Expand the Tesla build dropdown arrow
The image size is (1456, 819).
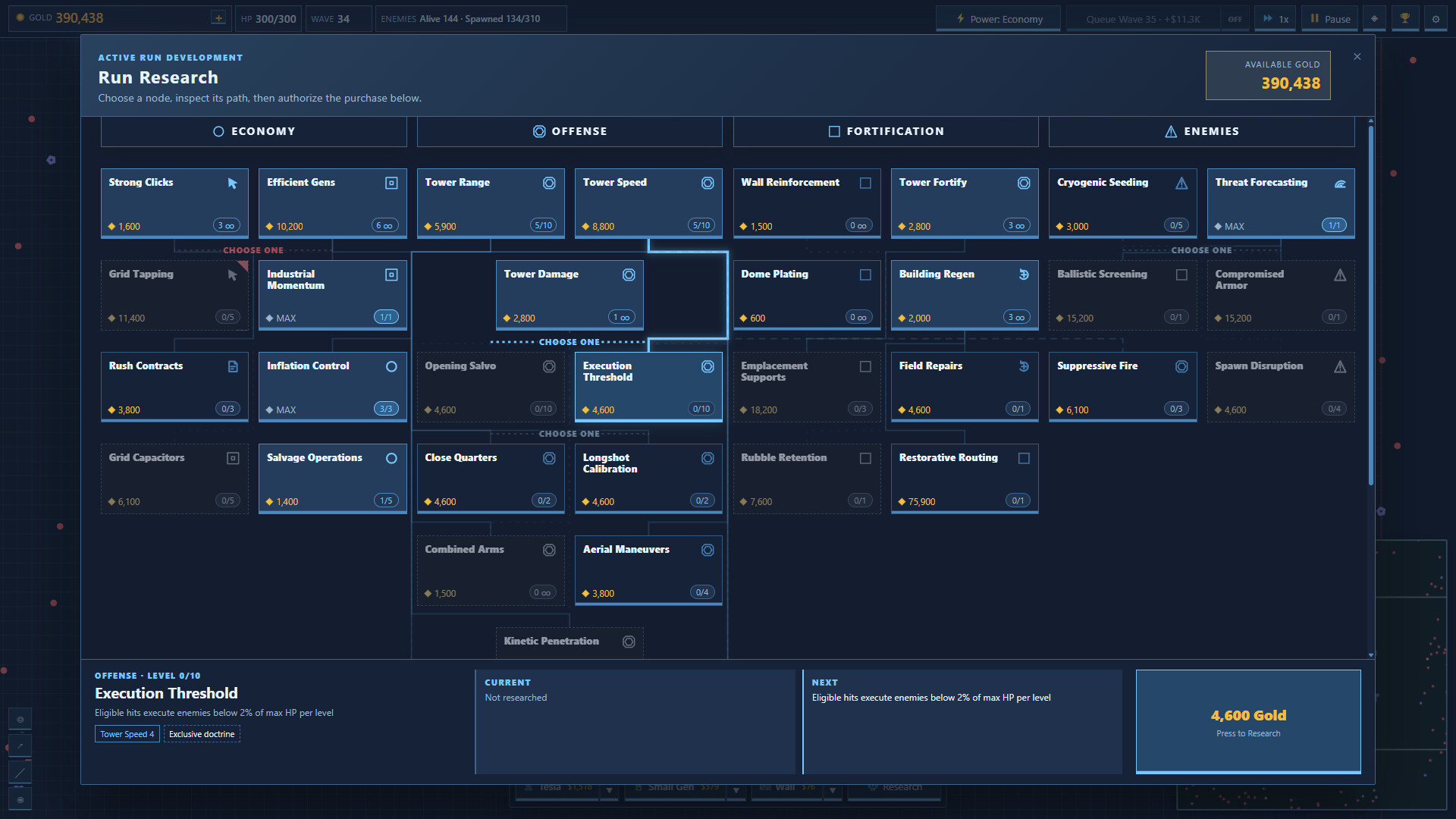pos(609,790)
